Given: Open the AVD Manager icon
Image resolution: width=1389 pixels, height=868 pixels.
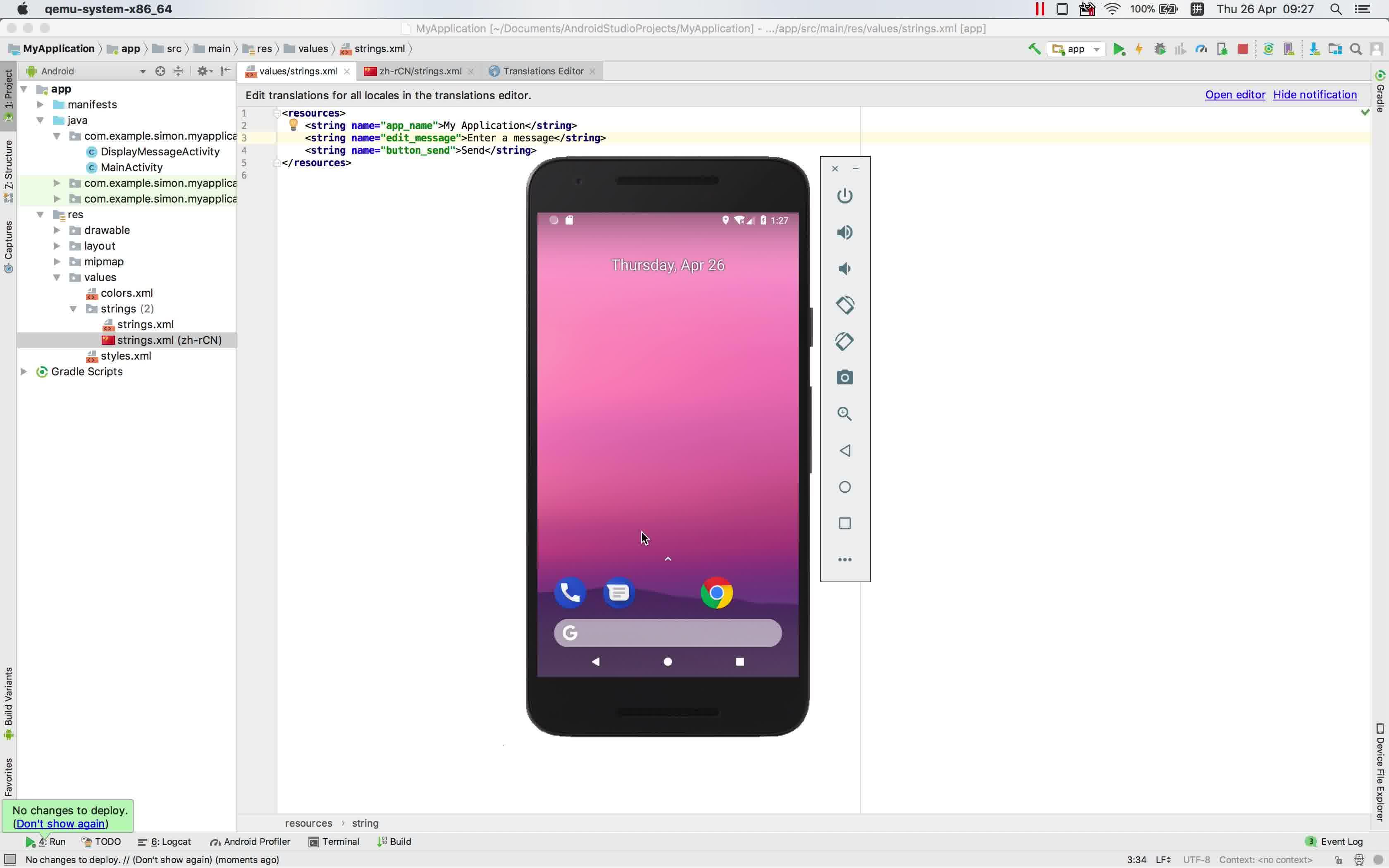Looking at the screenshot, I should pos(1289,49).
